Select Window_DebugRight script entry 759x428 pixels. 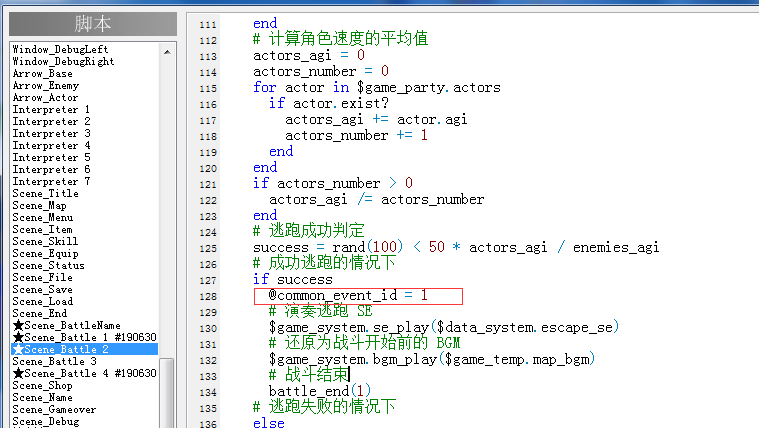coord(63,61)
